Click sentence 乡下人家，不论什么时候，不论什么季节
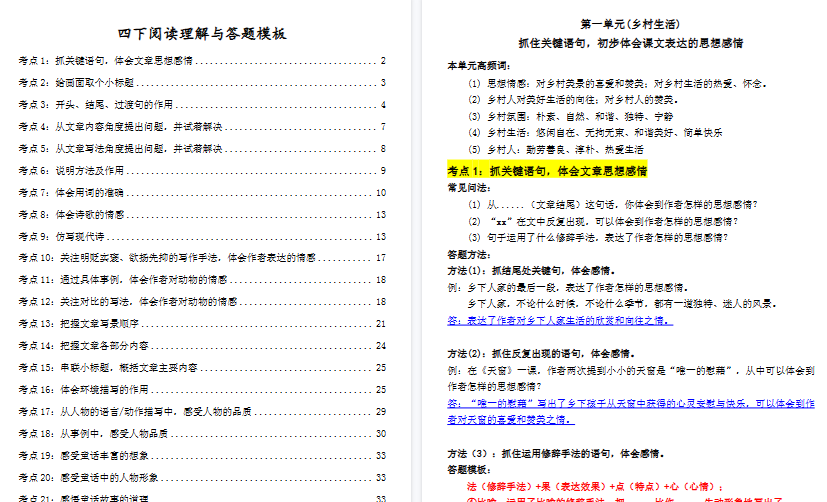The height and width of the screenshot is (502, 827). [x=622, y=304]
